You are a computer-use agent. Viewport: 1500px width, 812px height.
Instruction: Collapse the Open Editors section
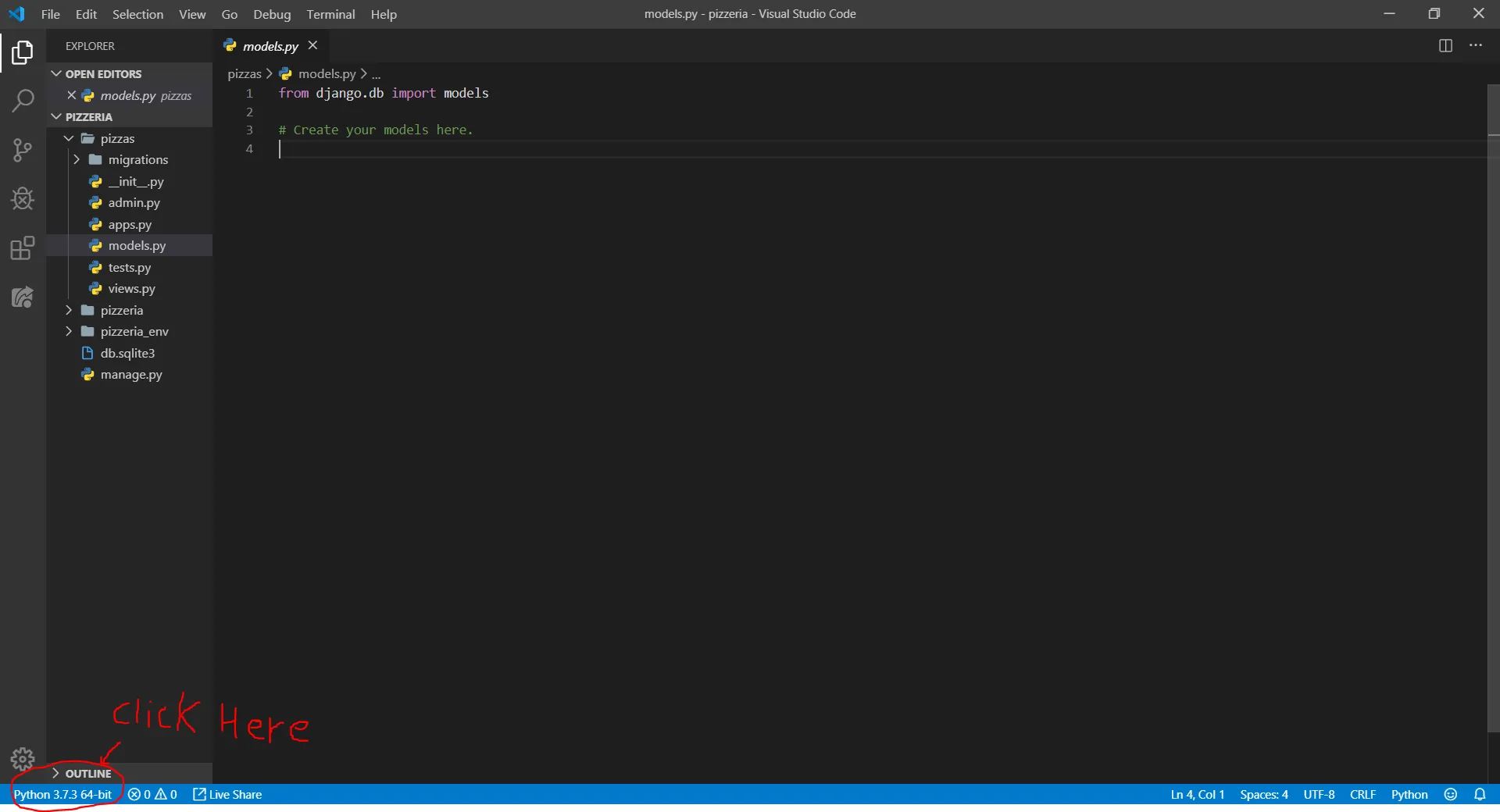(130, 73)
